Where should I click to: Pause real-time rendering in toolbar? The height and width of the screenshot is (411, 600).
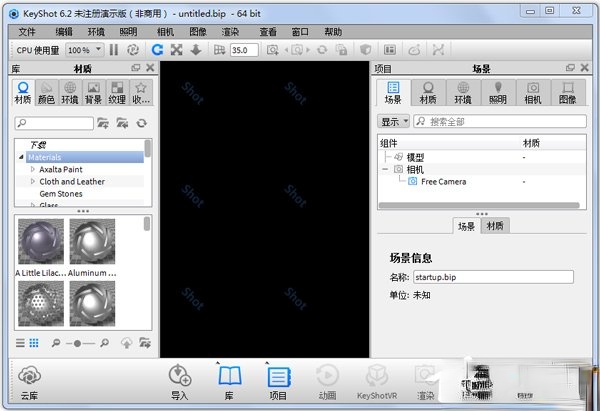tap(114, 50)
